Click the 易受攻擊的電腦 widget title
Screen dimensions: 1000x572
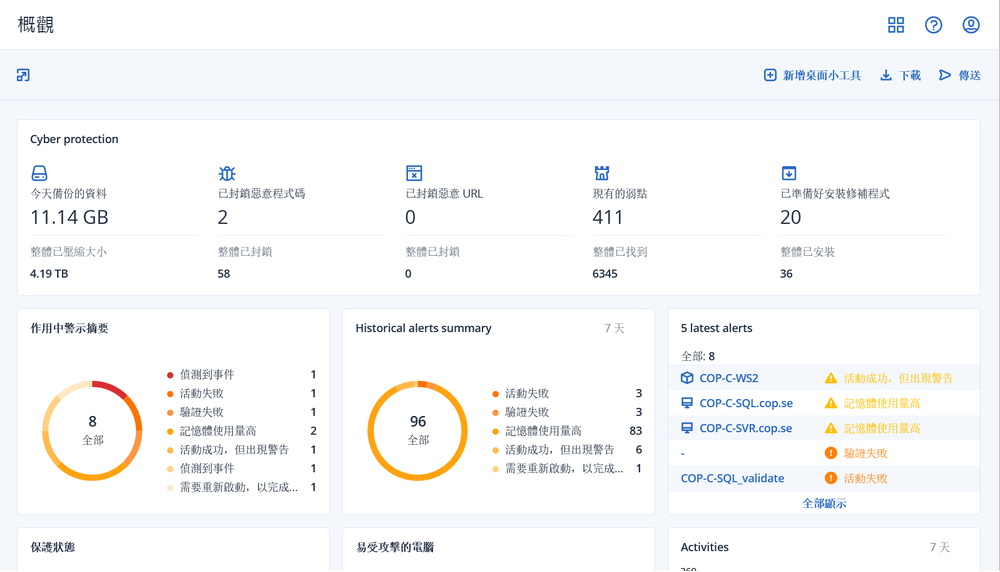click(x=395, y=547)
